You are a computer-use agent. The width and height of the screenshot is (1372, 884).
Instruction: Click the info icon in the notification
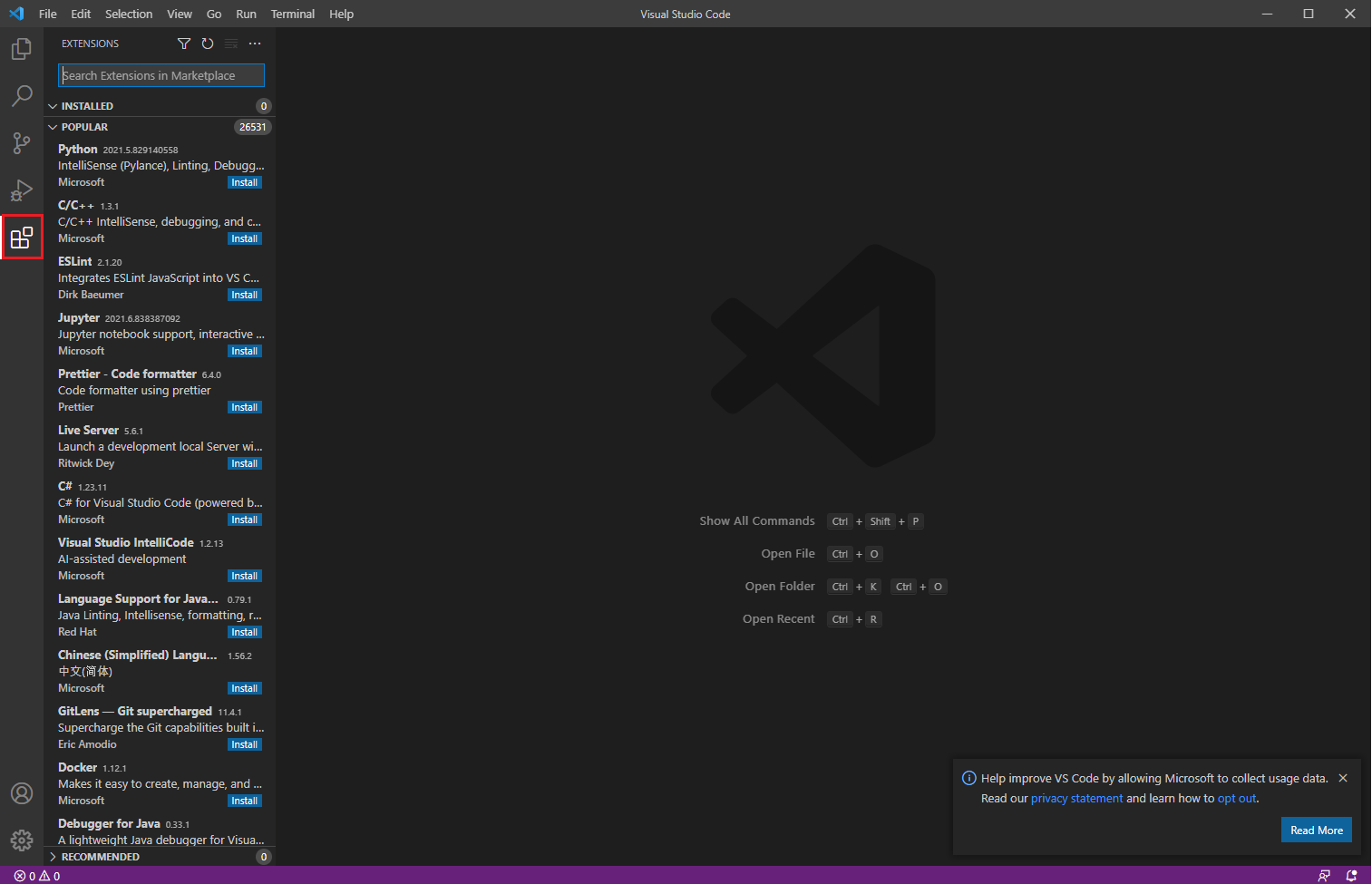click(x=968, y=778)
